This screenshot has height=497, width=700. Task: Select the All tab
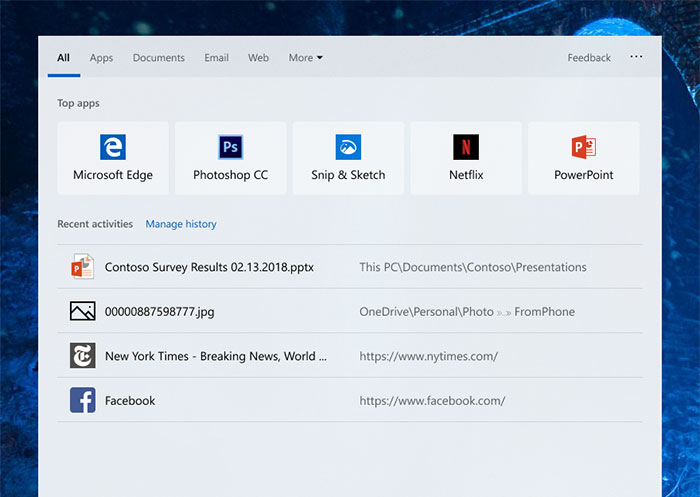click(x=63, y=58)
